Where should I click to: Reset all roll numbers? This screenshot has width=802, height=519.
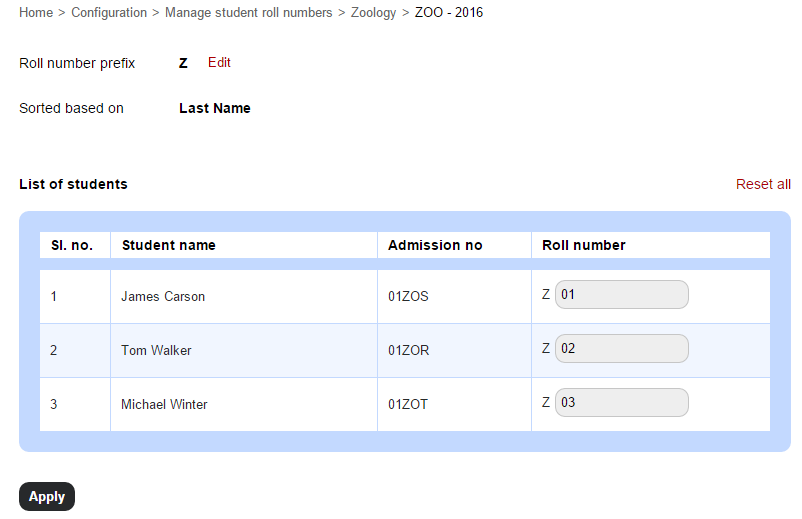click(x=763, y=184)
